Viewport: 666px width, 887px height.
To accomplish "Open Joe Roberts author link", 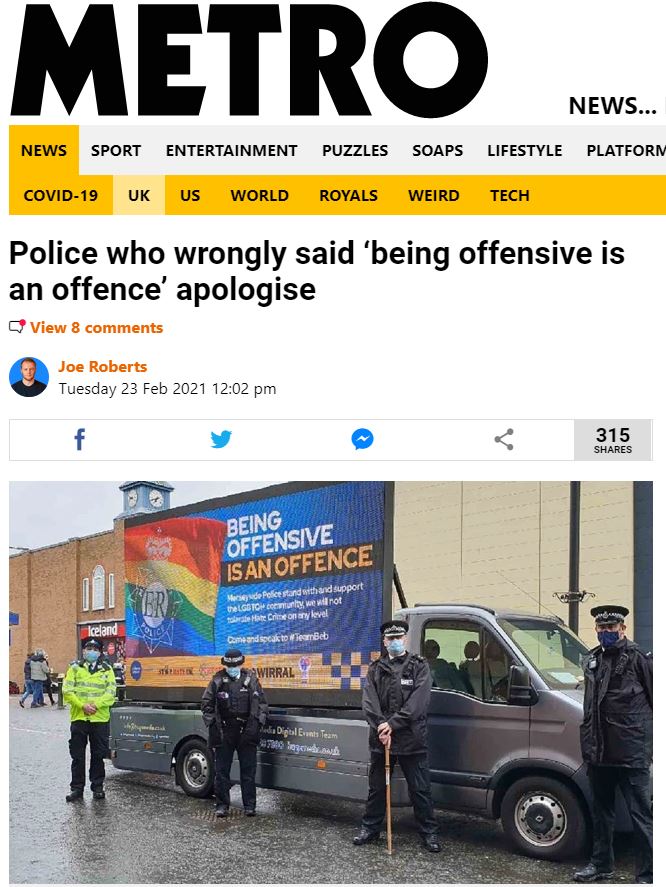I will point(102,367).
